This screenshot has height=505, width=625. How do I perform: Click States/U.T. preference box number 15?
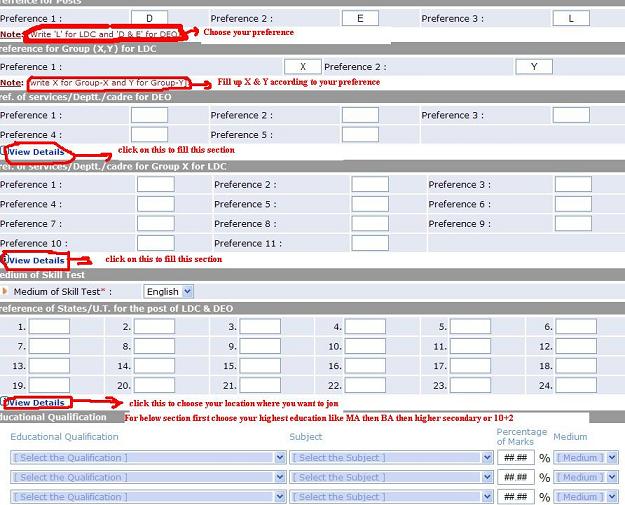[x=260, y=365]
